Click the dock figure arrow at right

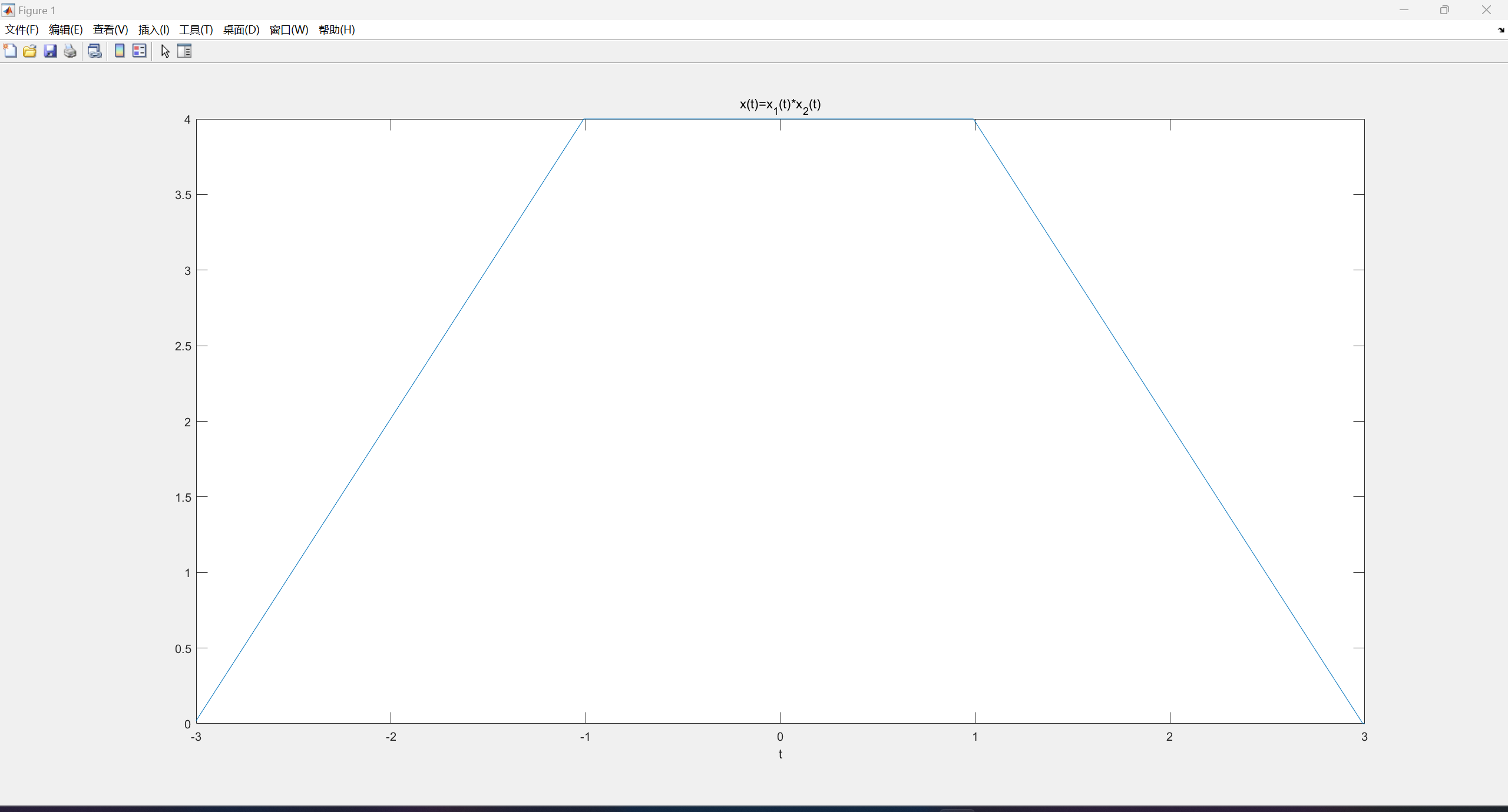[1500, 30]
